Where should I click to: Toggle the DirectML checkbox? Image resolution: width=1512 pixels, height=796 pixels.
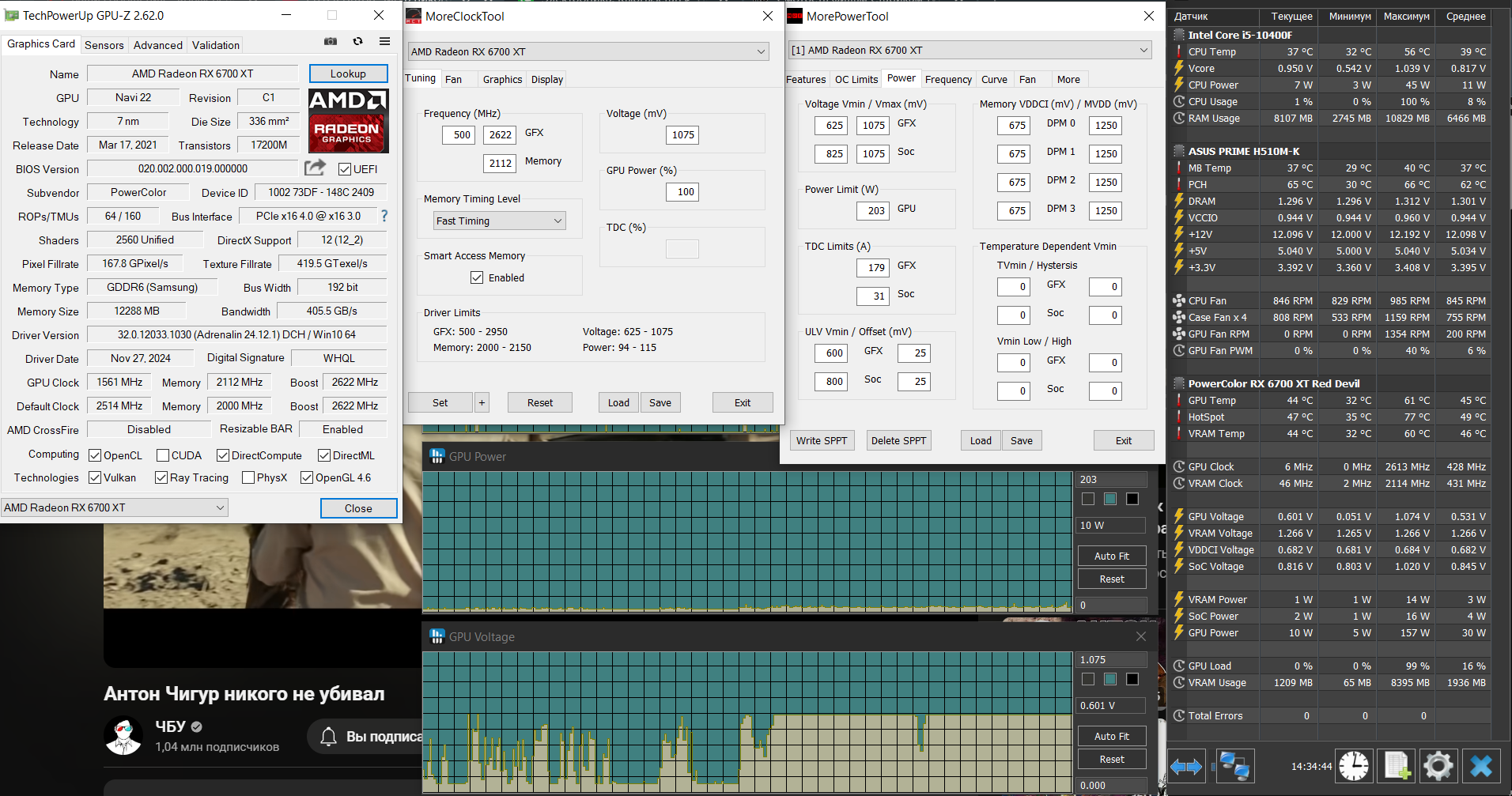pyautogui.click(x=324, y=455)
